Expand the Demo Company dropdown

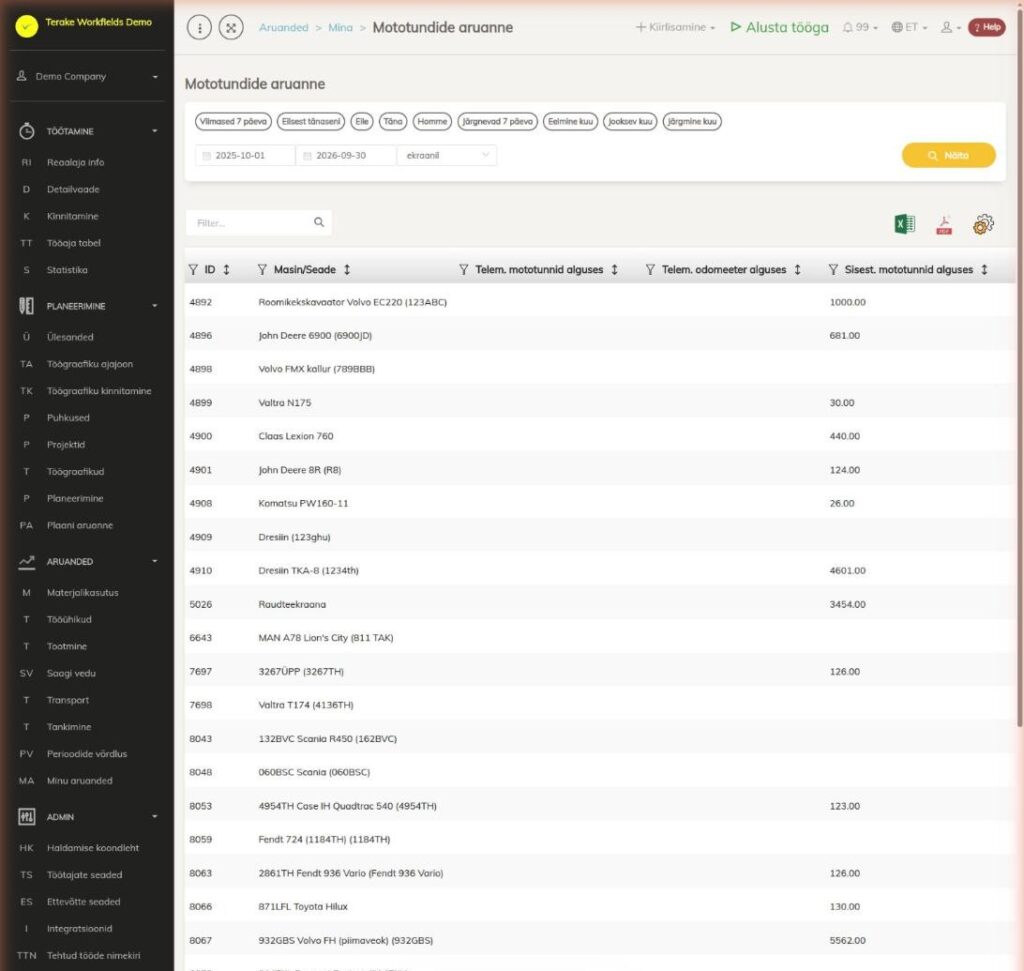(88, 76)
